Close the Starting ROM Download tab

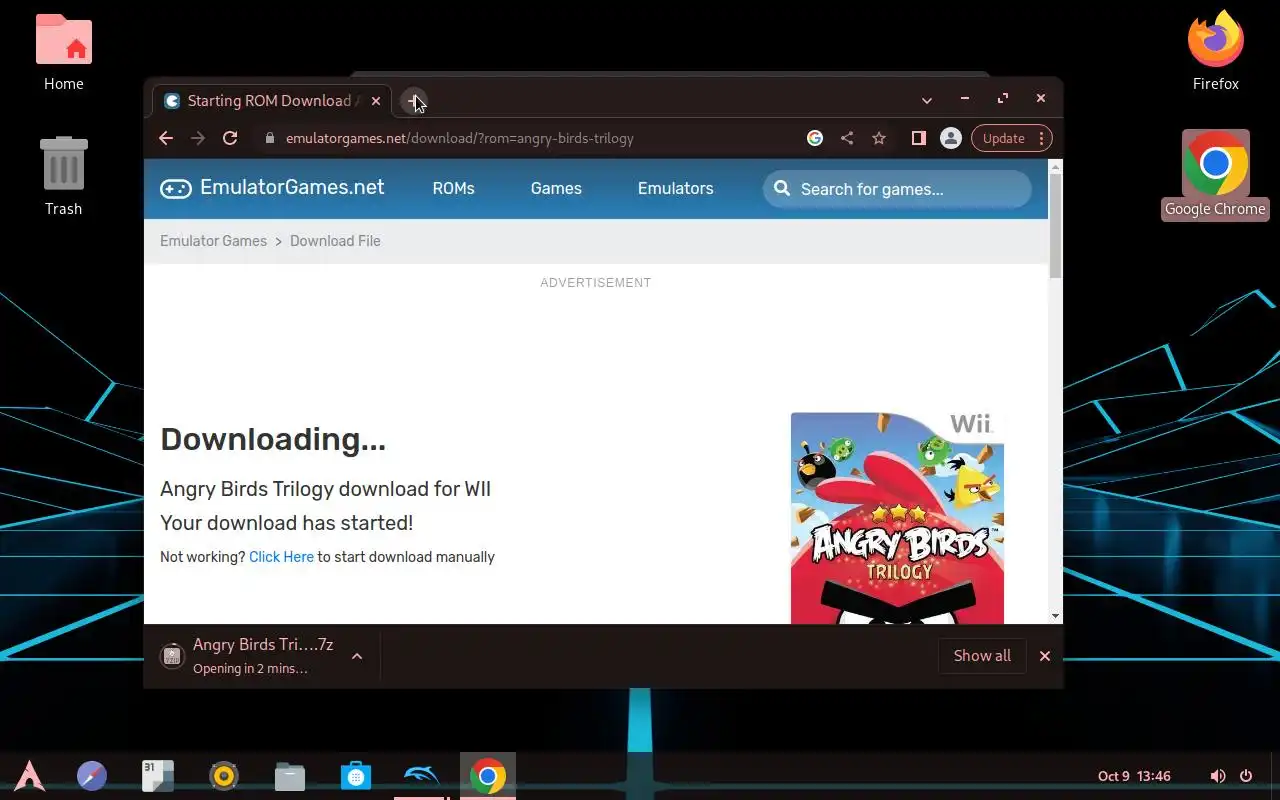(x=376, y=101)
